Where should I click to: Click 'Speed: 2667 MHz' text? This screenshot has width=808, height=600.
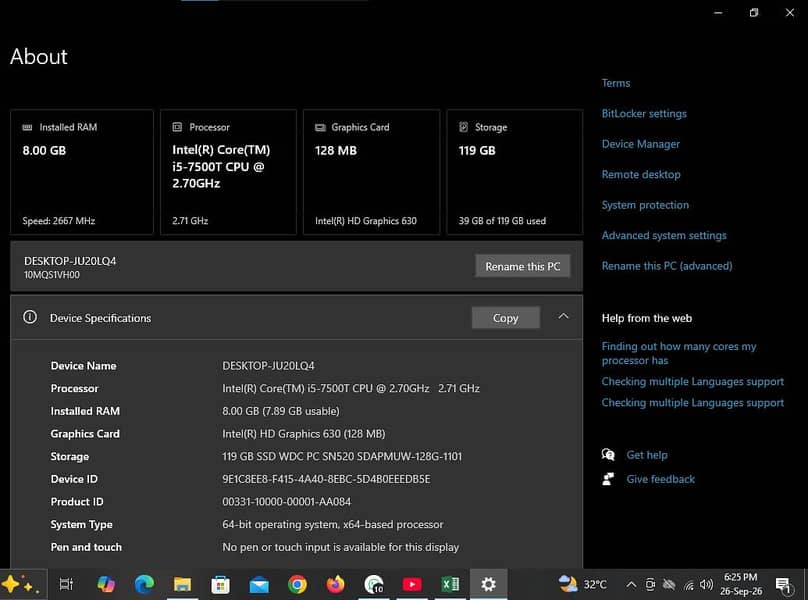[59, 221]
